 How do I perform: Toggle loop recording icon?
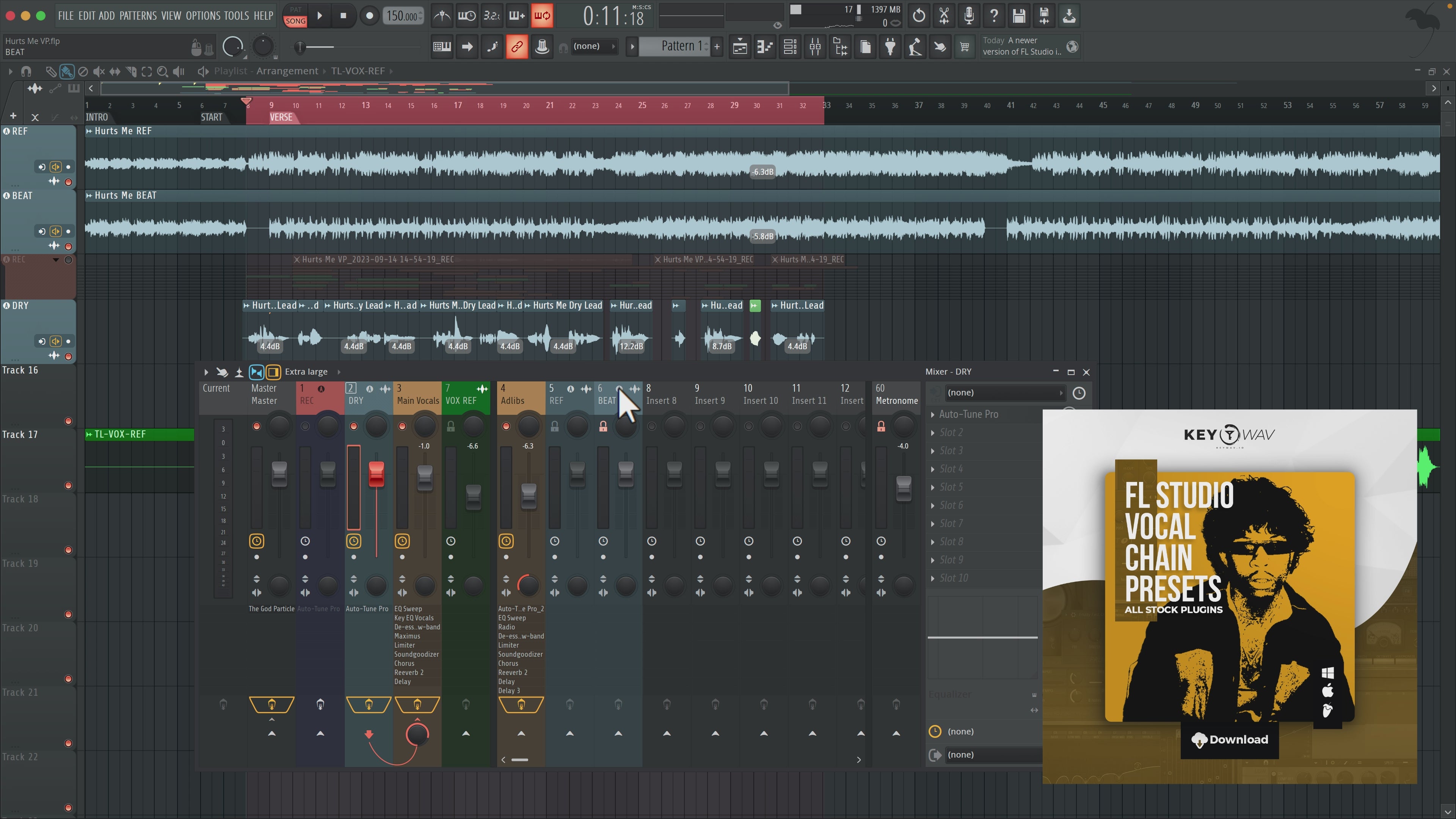tap(542, 16)
